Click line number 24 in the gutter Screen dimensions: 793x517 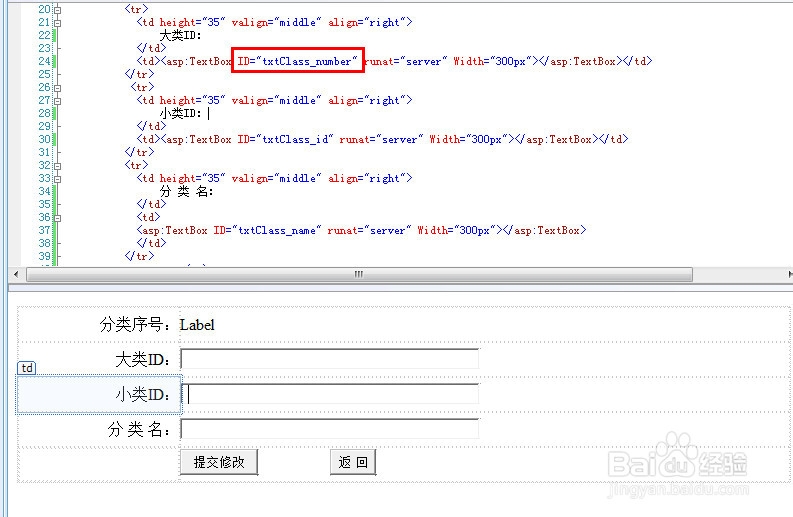pos(45,61)
